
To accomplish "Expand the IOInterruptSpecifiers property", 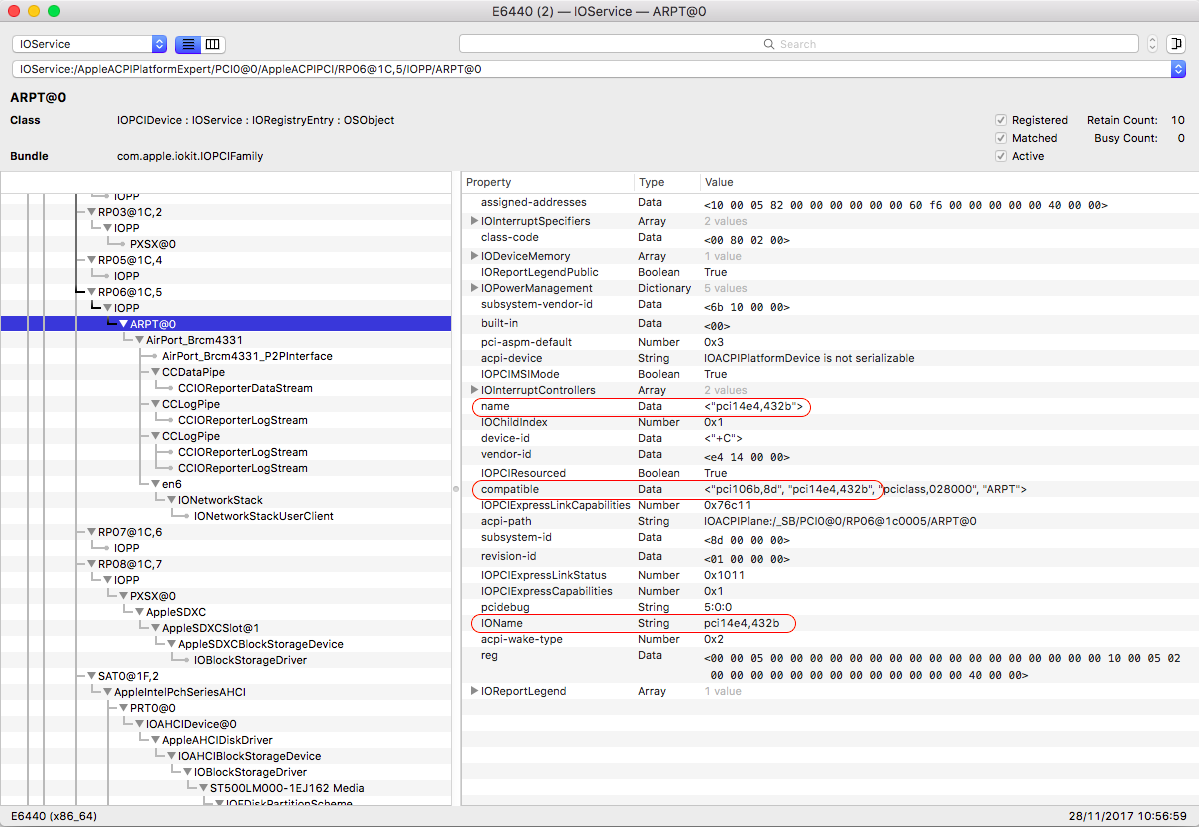I will click(x=474, y=221).
